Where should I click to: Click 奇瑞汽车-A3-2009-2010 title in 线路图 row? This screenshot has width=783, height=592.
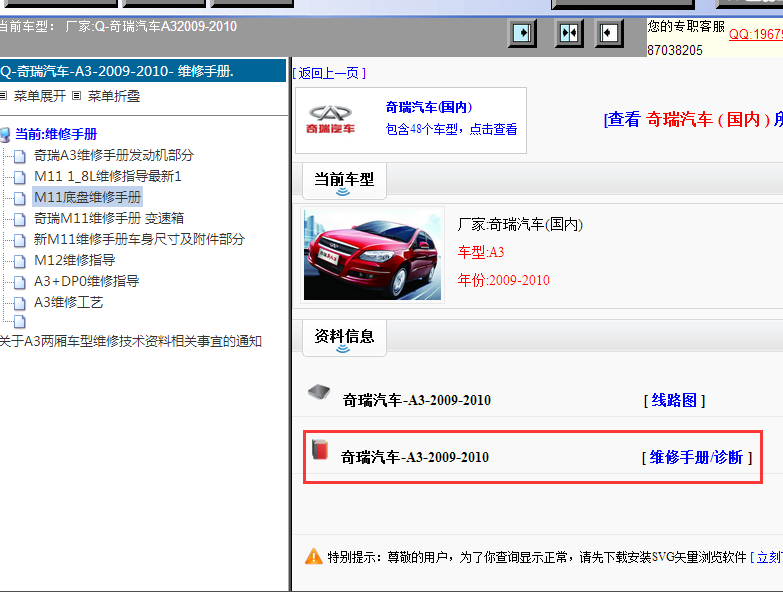click(x=417, y=400)
